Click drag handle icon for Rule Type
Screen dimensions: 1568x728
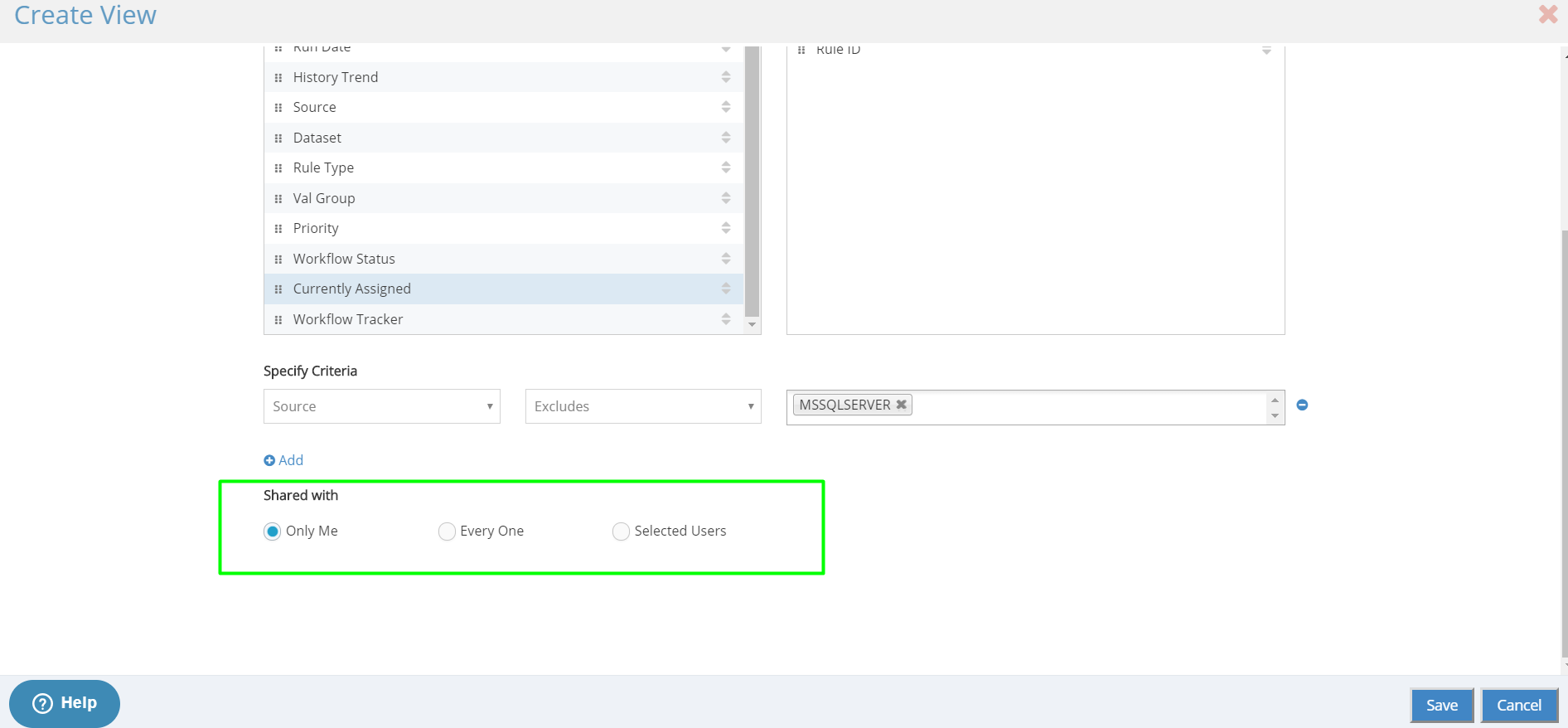[x=278, y=168]
